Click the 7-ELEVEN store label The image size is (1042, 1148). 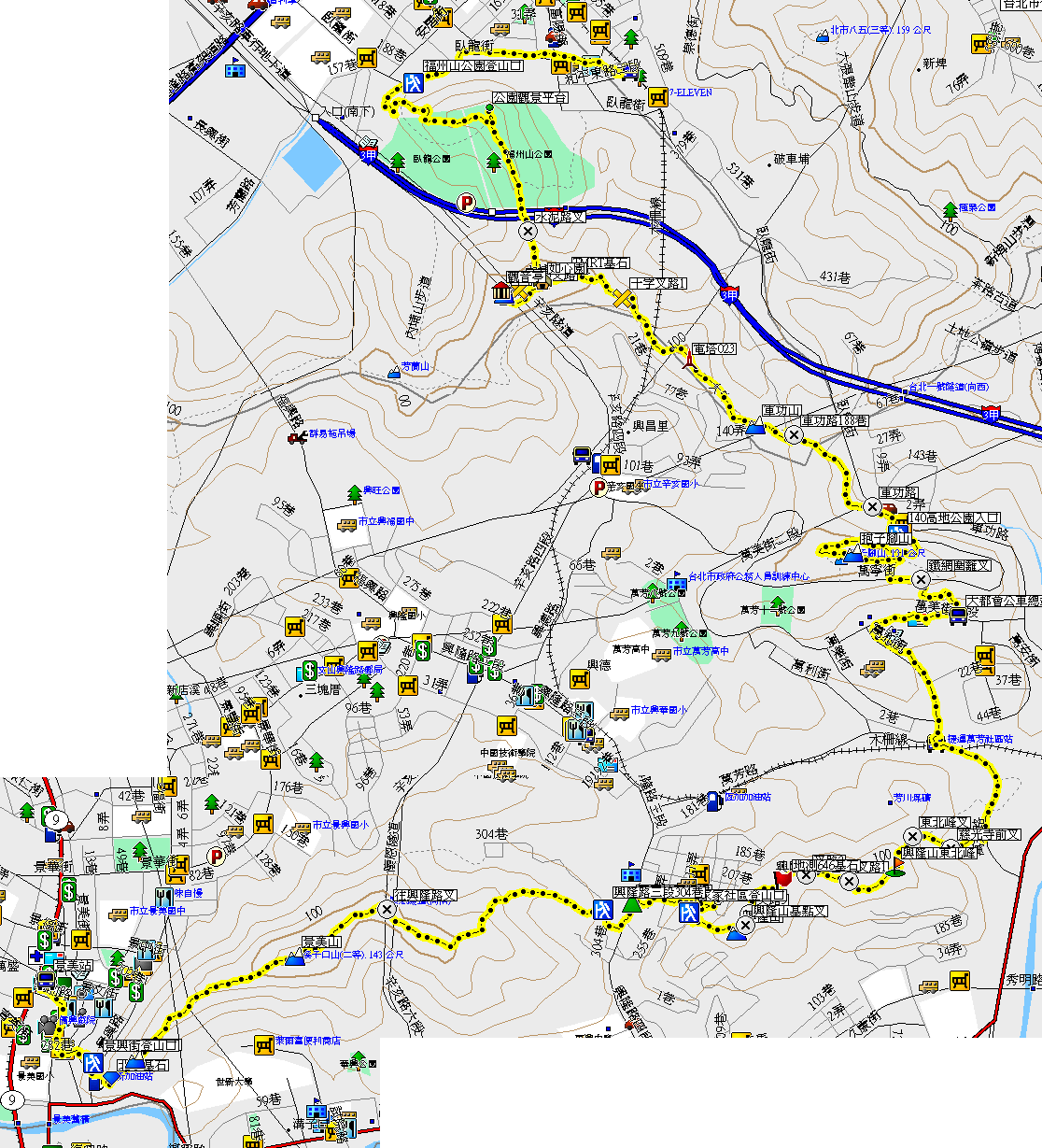click(689, 92)
